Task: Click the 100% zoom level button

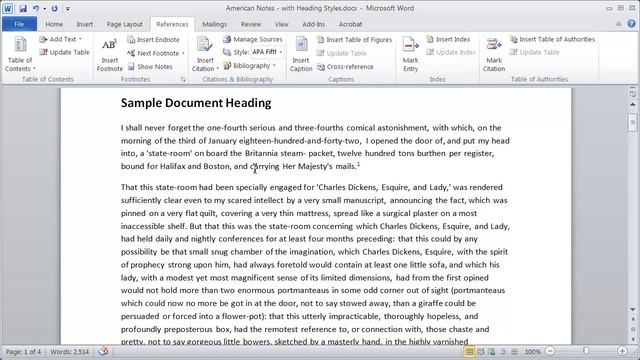Action: [x=532, y=351]
